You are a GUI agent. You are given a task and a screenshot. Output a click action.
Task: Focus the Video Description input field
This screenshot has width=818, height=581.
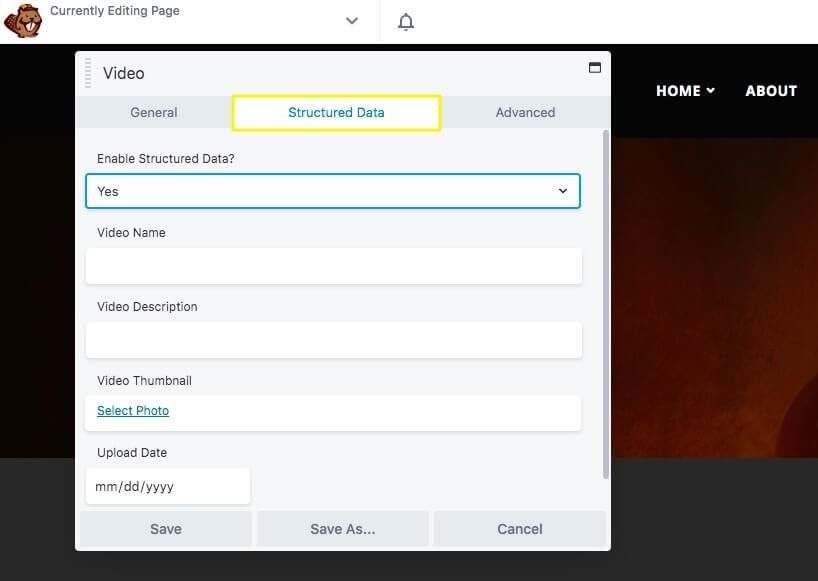point(333,340)
